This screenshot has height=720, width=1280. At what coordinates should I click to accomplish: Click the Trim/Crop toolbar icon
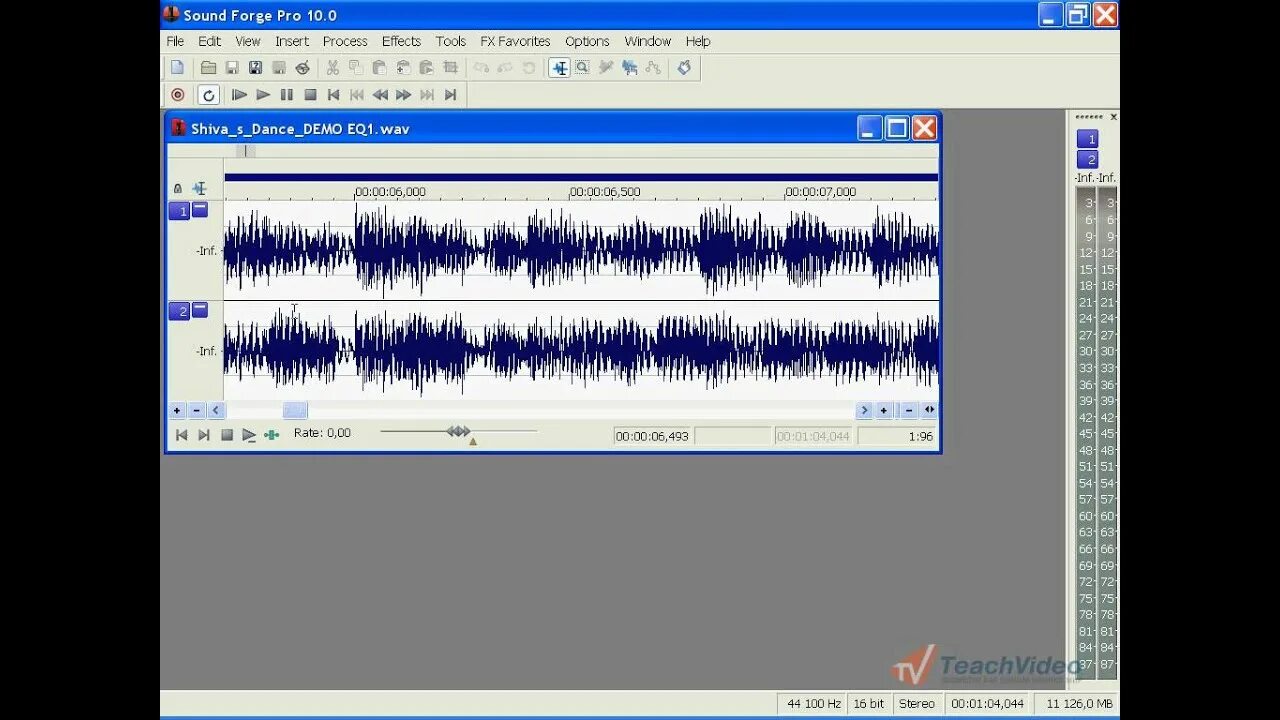450,68
